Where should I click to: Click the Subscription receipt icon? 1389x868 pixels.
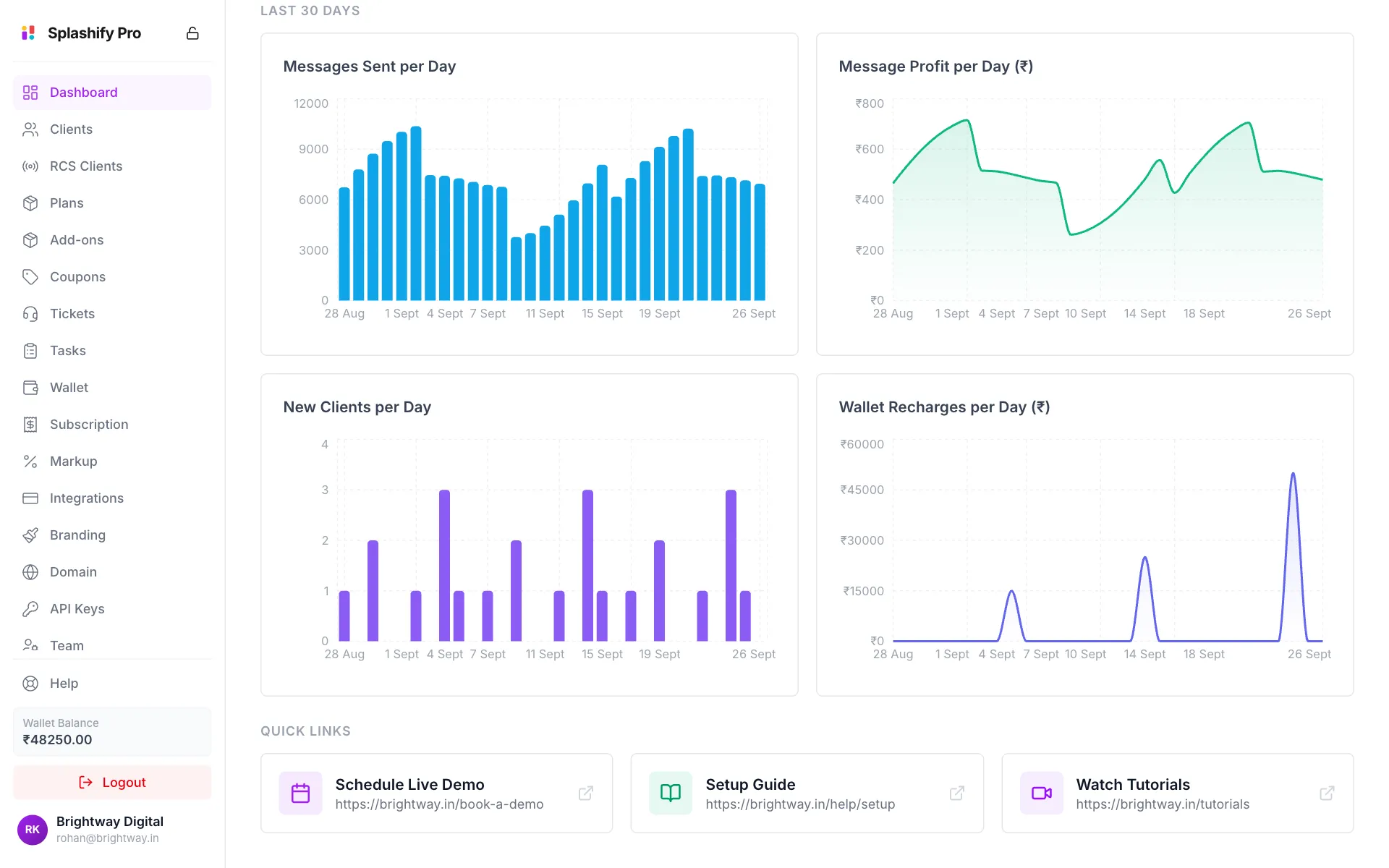tap(30, 425)
